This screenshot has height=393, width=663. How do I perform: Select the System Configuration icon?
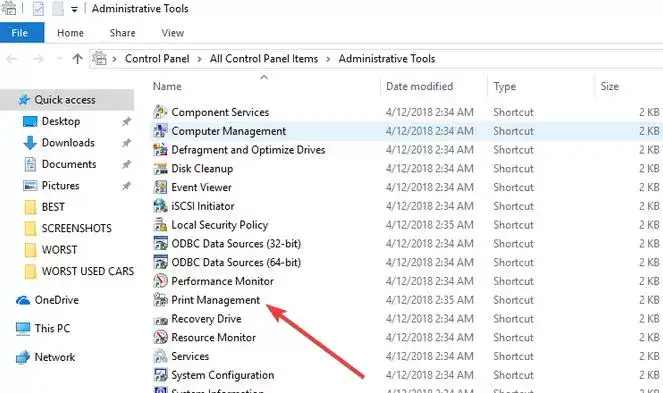[160, 375]
